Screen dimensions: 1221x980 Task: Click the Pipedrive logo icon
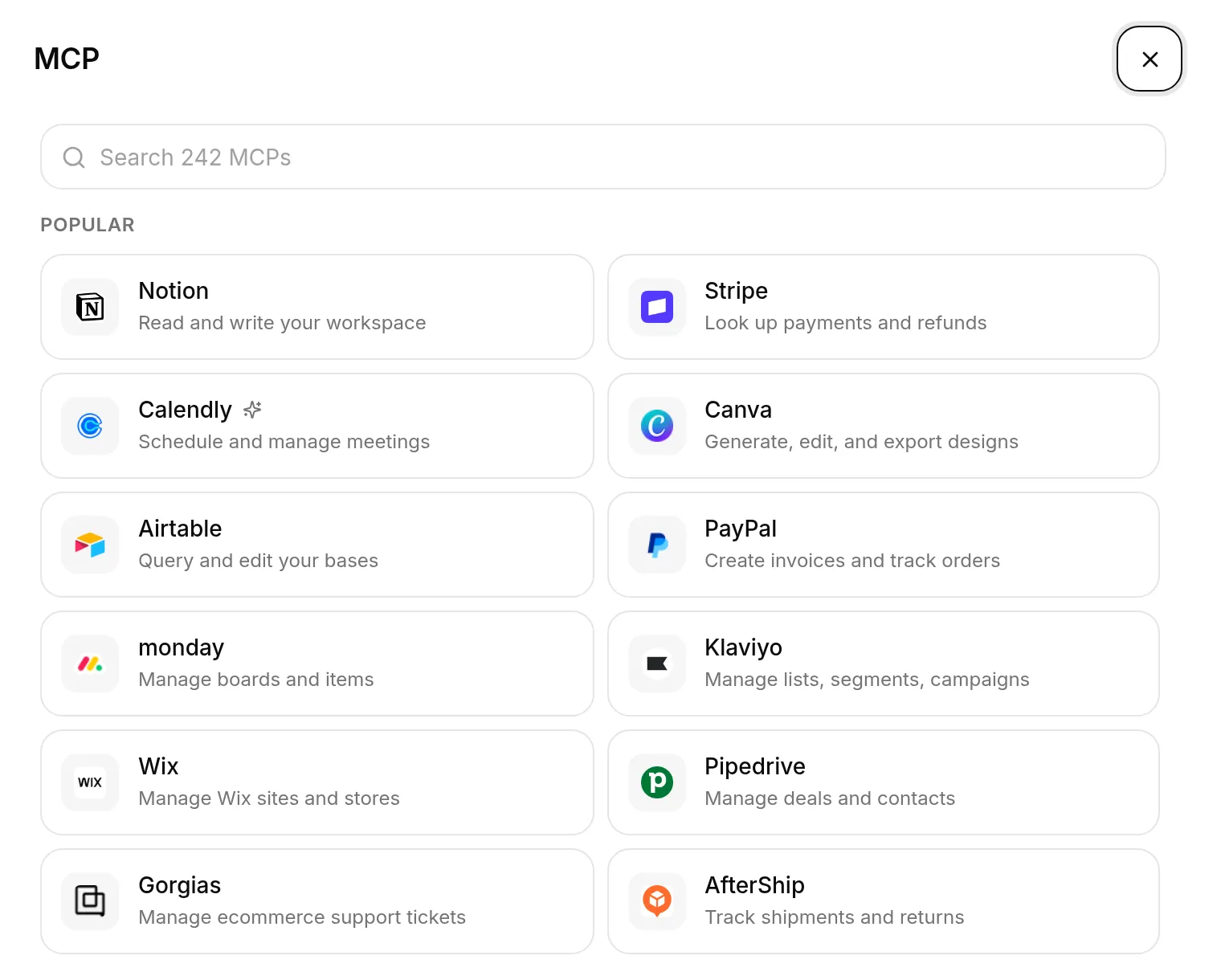pos(657,782)
